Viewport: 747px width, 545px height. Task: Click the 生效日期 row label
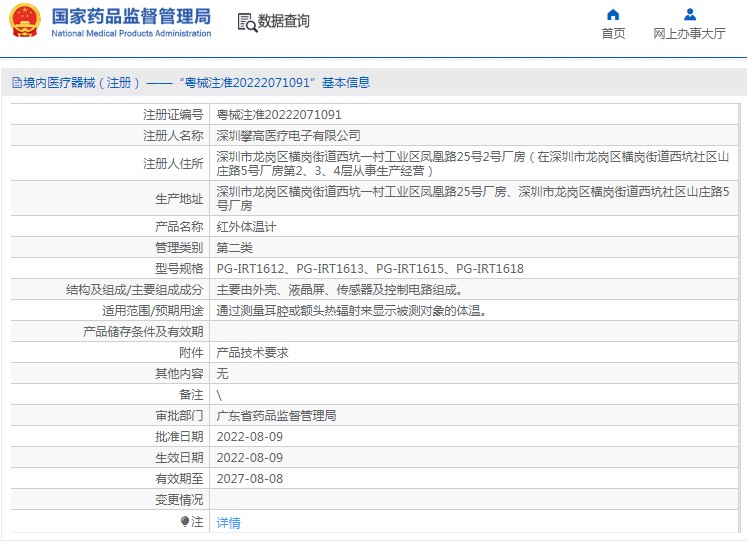pyautogui.click(x=179, y=457)
